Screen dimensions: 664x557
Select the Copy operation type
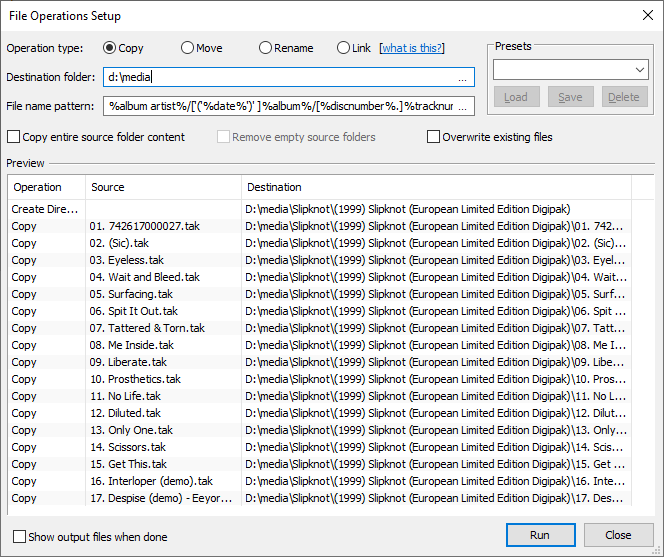pyautogui.click(x=110, y=48)
